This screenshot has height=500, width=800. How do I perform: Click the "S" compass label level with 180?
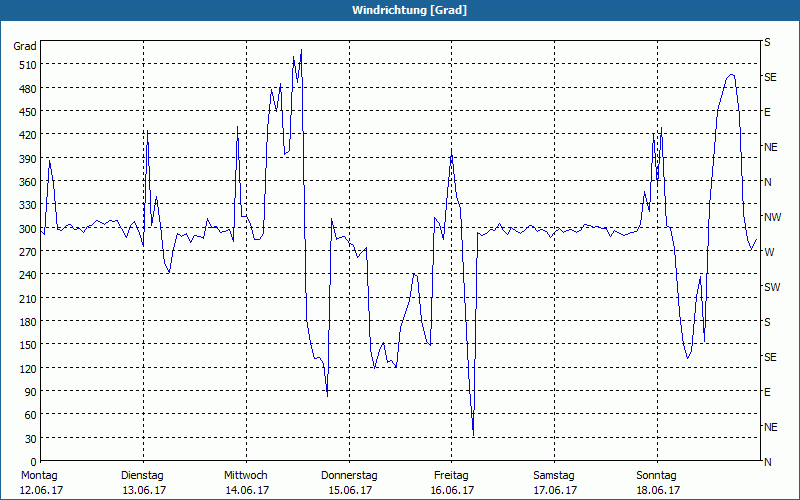[x=767, y=322]
